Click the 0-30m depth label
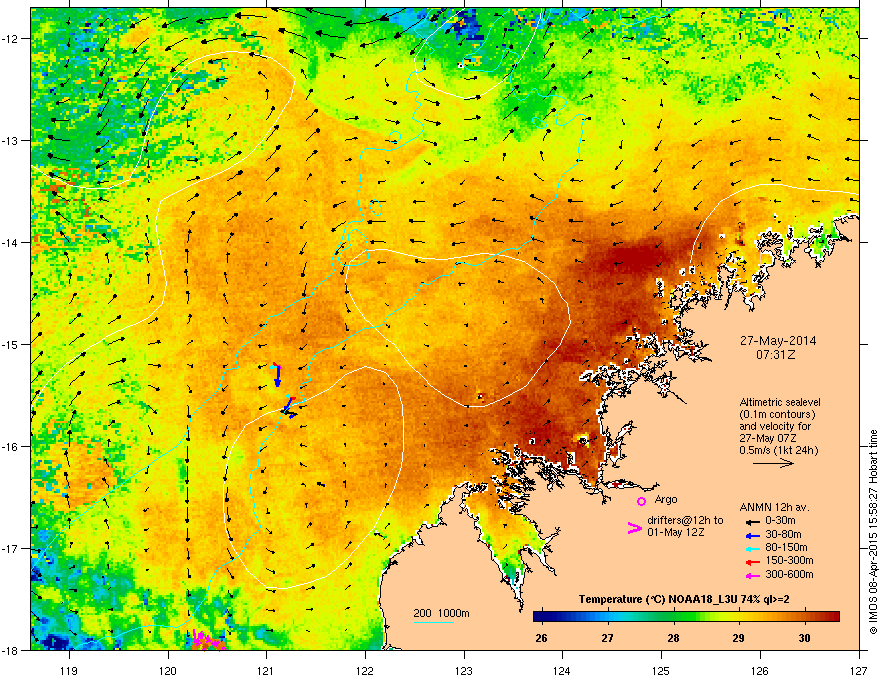This screenshot has width=880, height=680. pyautogui.click(x=780, y=521)
